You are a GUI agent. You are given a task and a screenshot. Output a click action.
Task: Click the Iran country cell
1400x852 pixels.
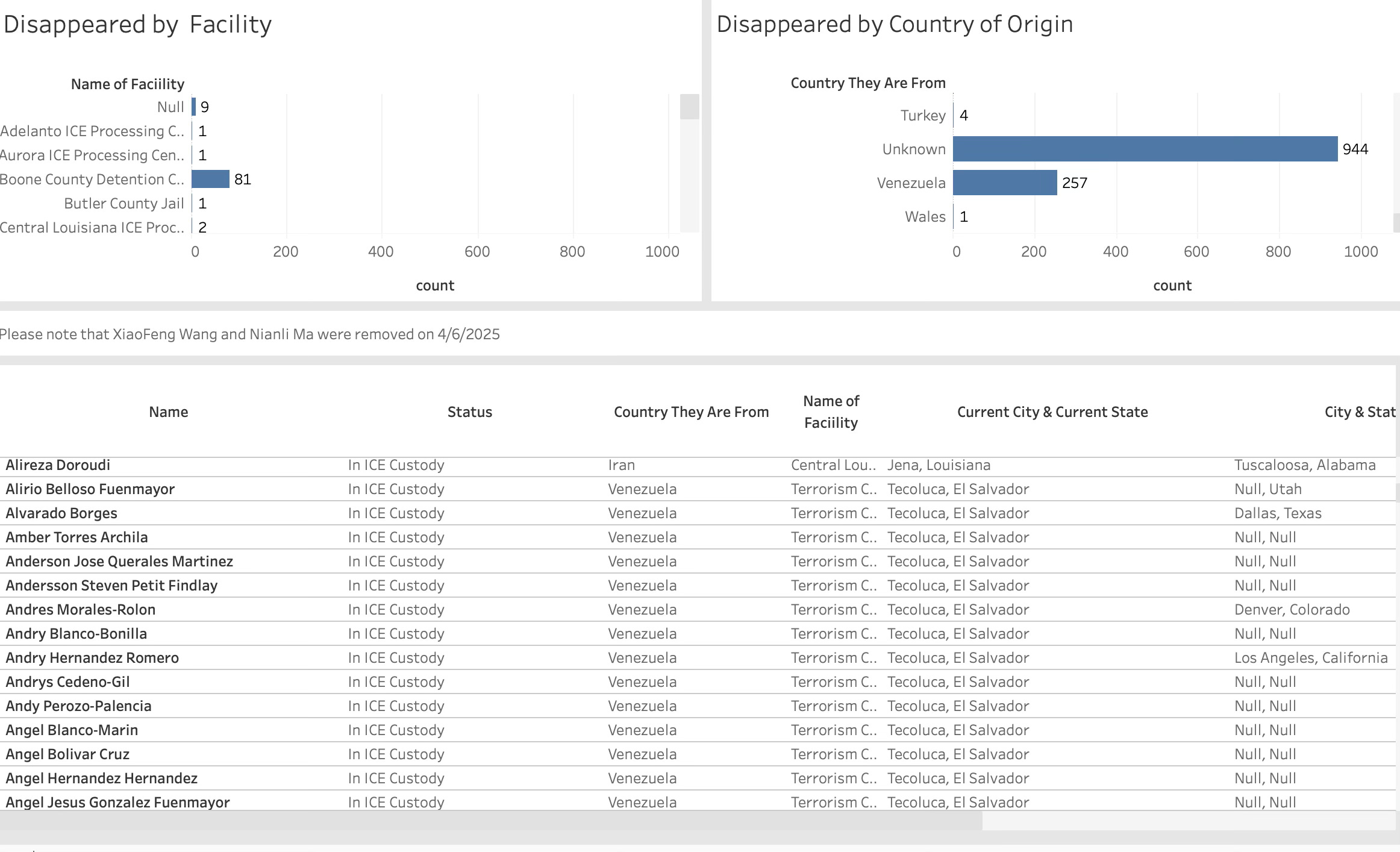(621, 465)
